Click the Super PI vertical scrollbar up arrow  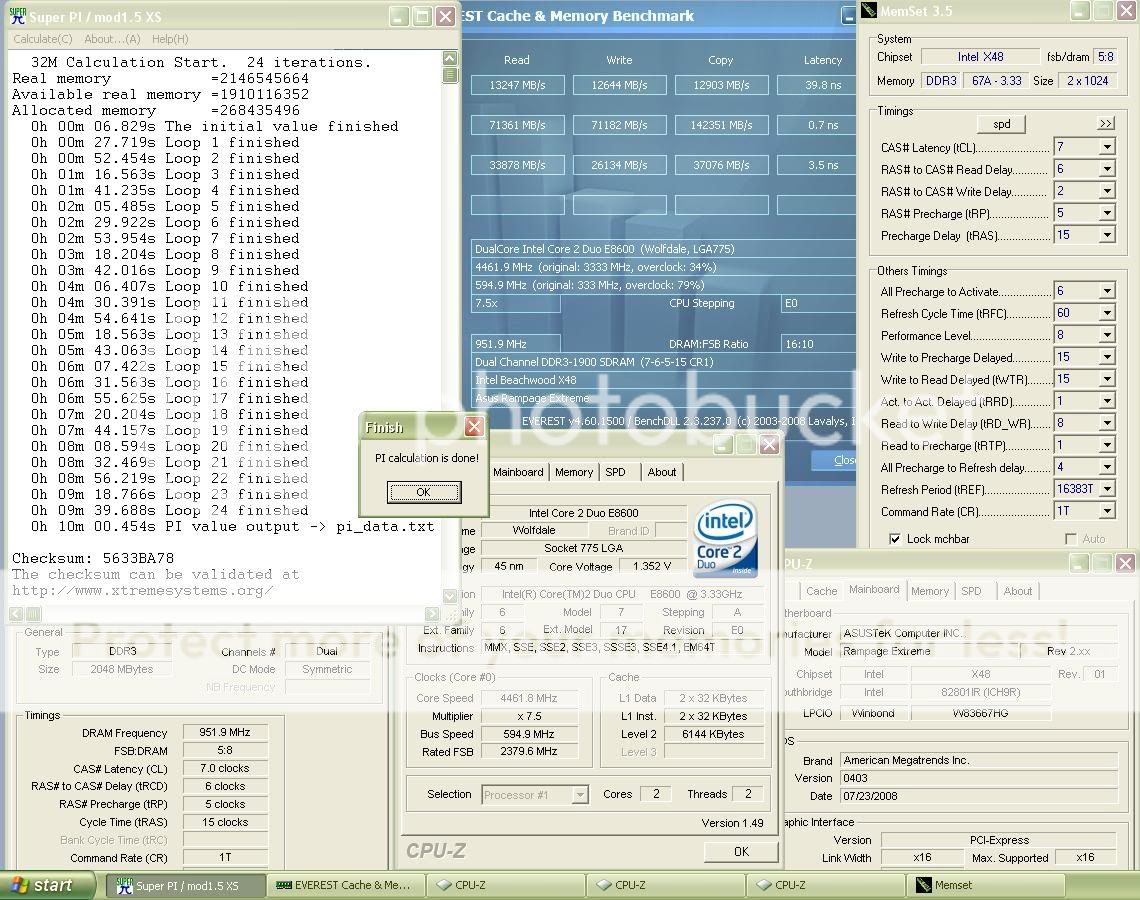(x=450, y=58)
